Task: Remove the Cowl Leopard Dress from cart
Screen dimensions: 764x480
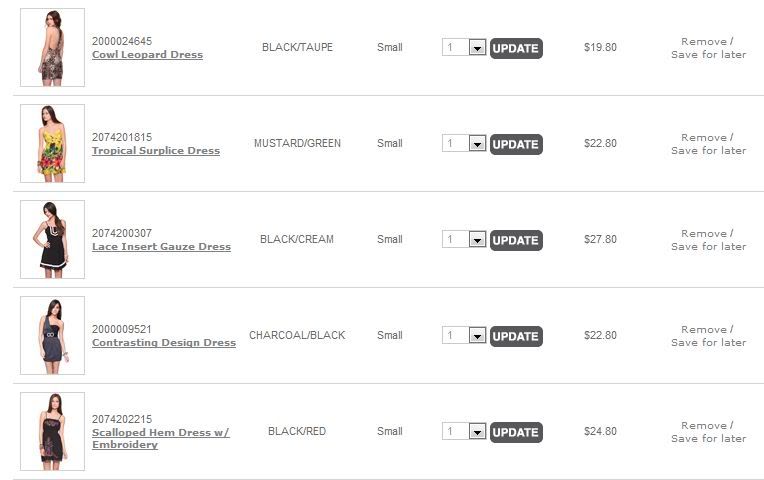Action: click(x=704, y=42)
